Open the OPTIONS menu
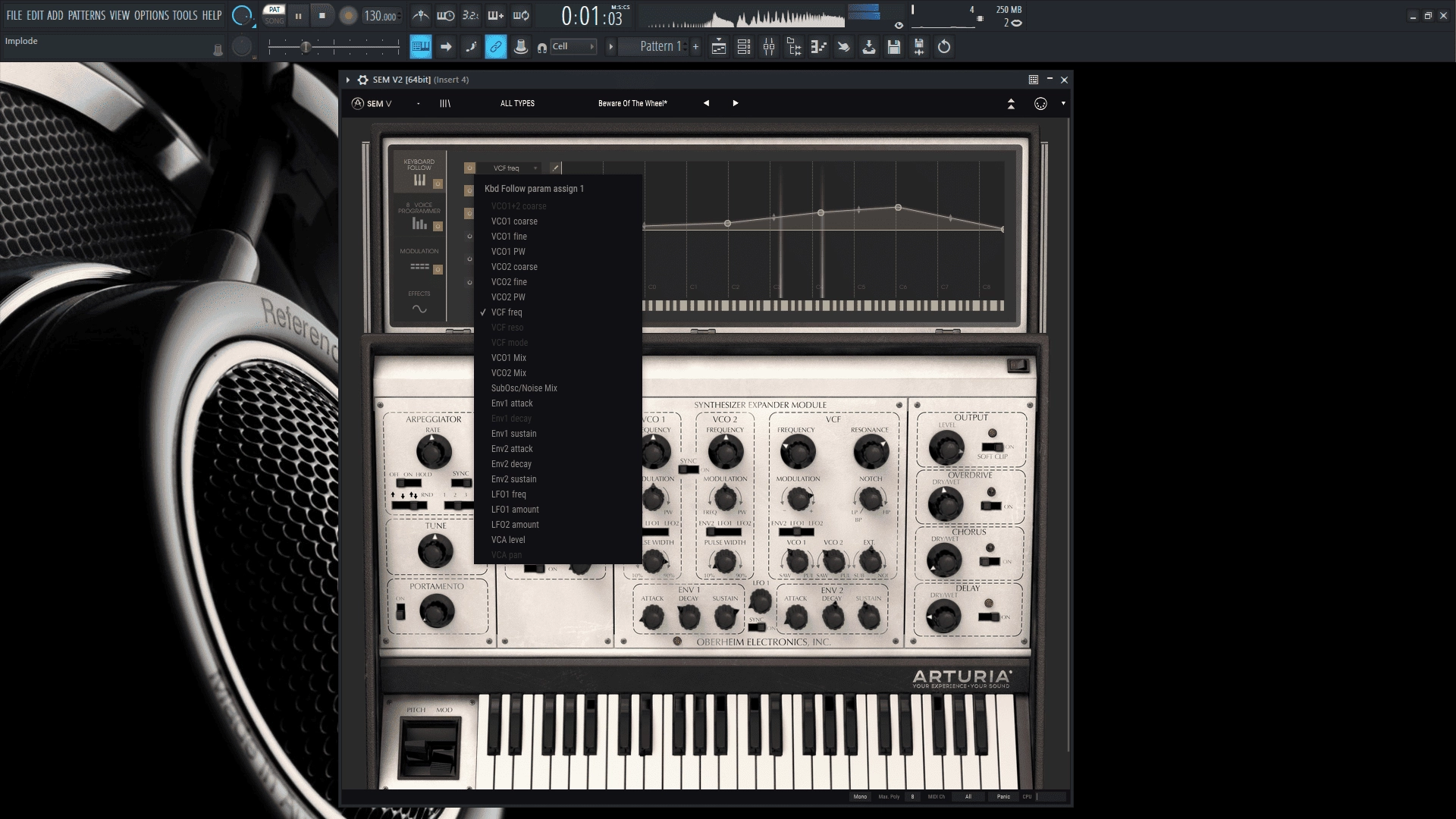Viewport: 1456px width, 819px height. pos(152,15)
